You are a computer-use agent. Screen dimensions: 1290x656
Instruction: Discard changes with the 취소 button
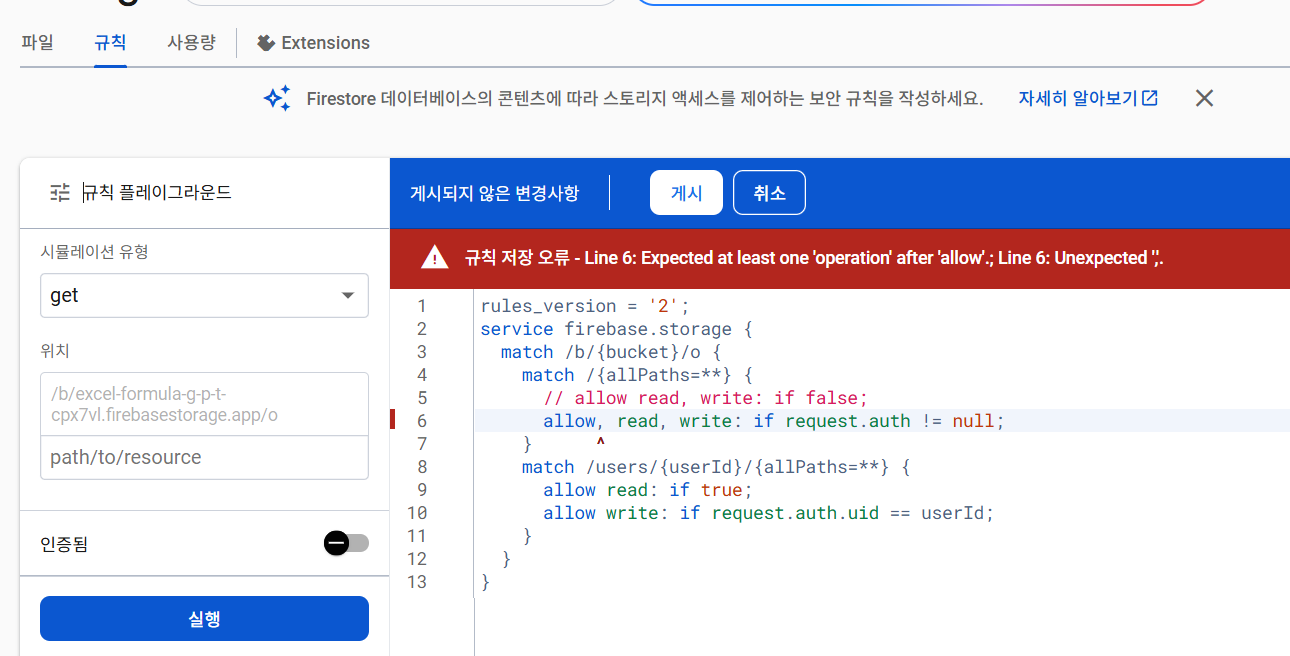click(x=769, y=193)
